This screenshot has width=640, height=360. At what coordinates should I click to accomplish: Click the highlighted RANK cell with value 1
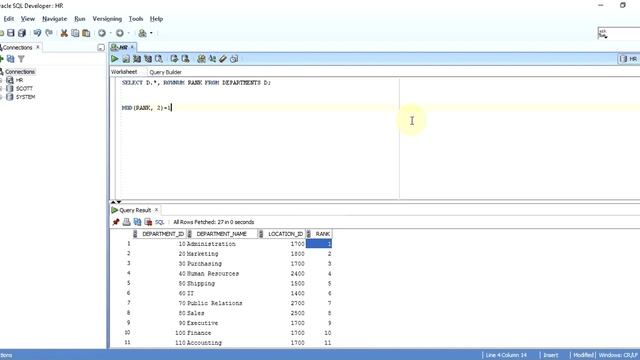(319, 244)
